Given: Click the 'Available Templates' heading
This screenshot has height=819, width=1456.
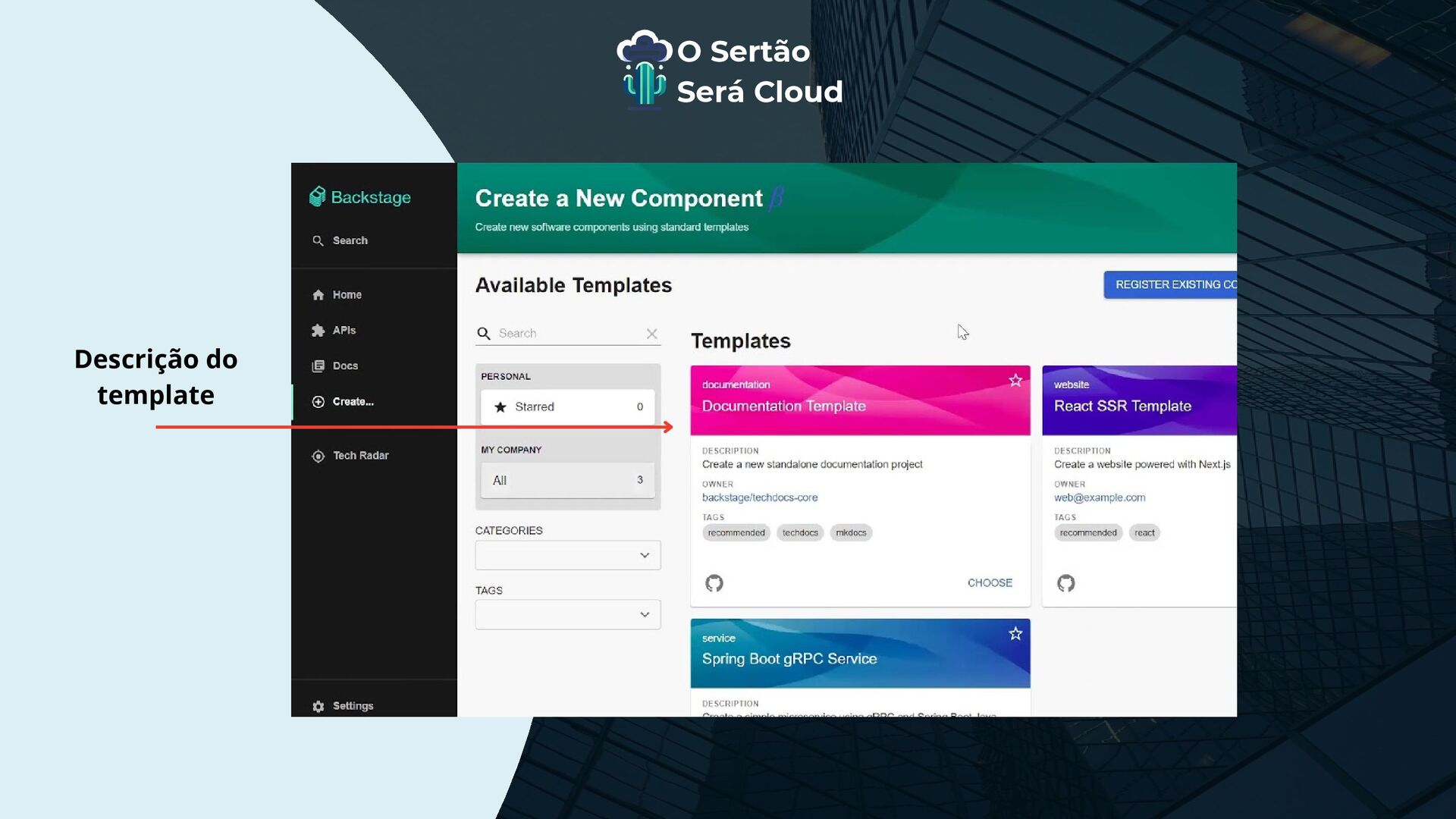Looking at the screenshot, I should pyautogui.click(x=573, y=286).
